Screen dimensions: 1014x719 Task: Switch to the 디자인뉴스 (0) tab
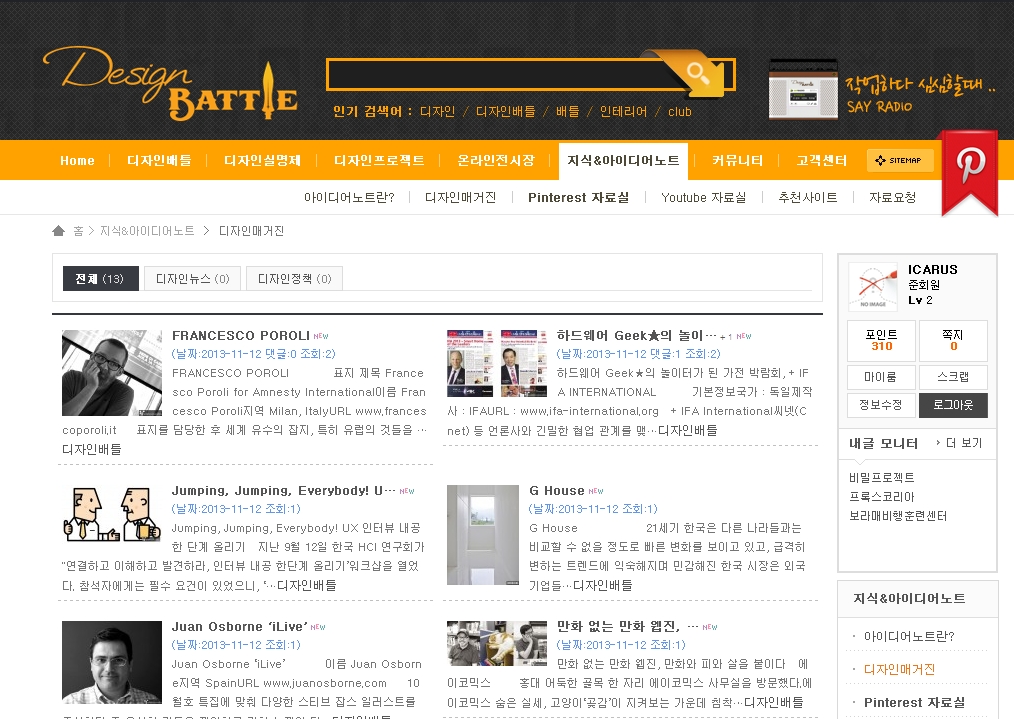pyautogui.click(x=192, y=279)
